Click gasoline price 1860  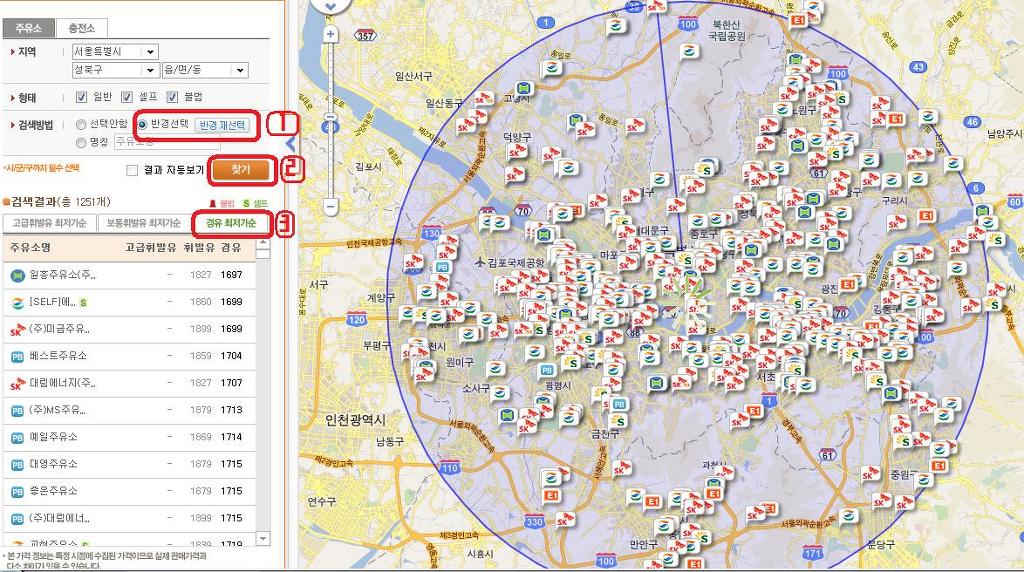200,302
